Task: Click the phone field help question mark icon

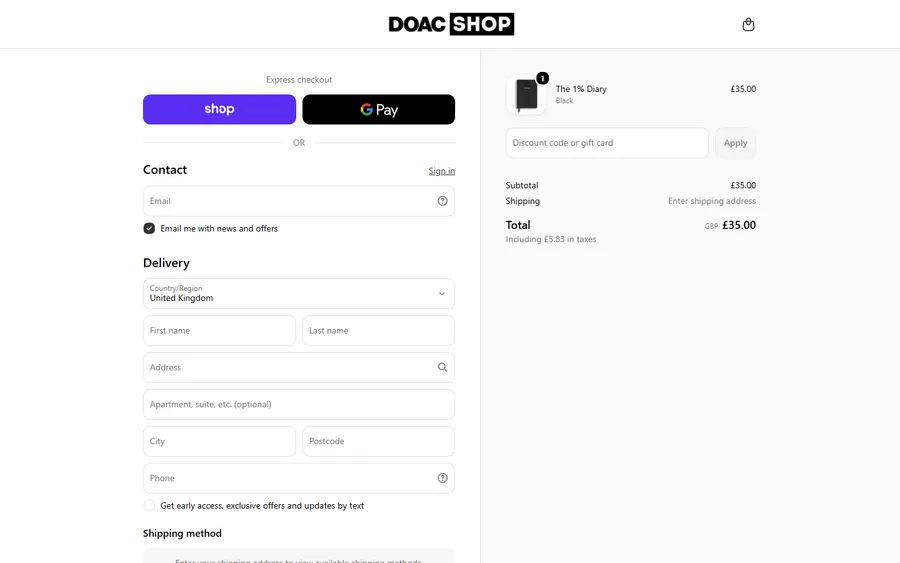Action: pos(442,478)
